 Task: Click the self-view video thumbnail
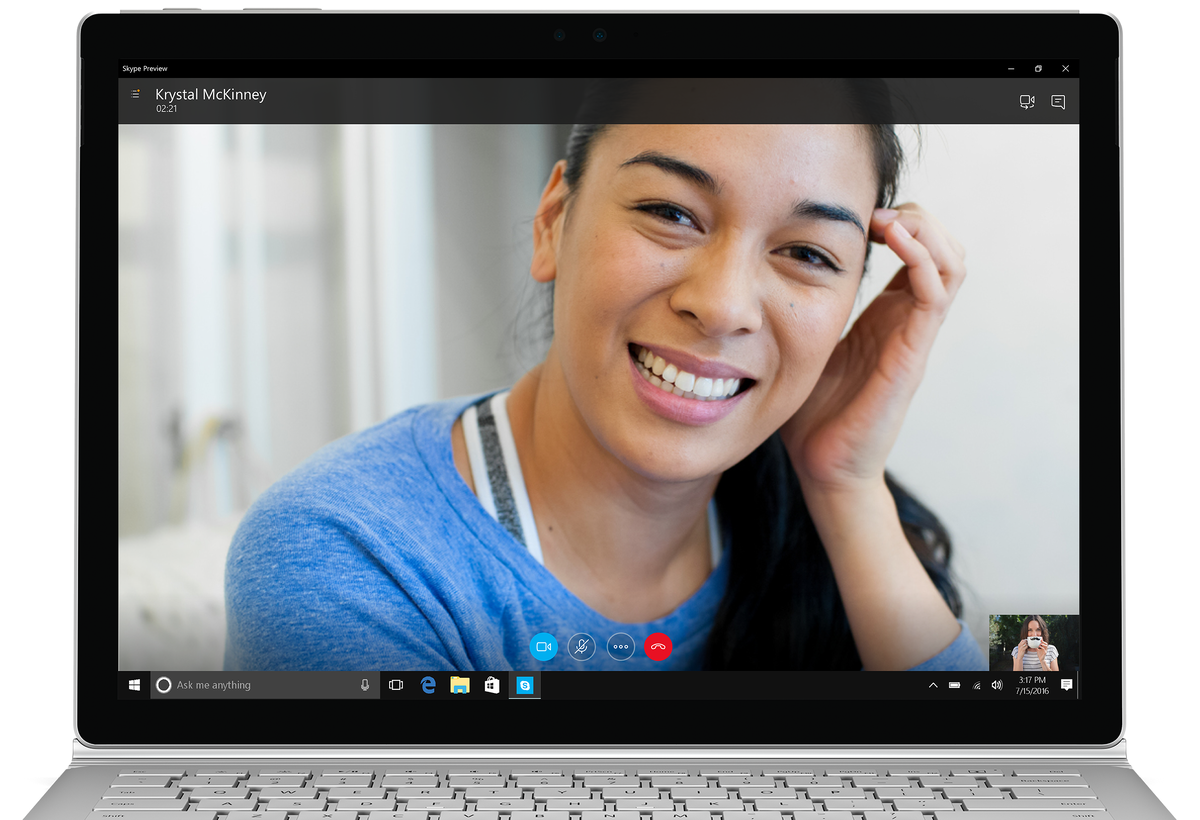(x=1034, y=642)
